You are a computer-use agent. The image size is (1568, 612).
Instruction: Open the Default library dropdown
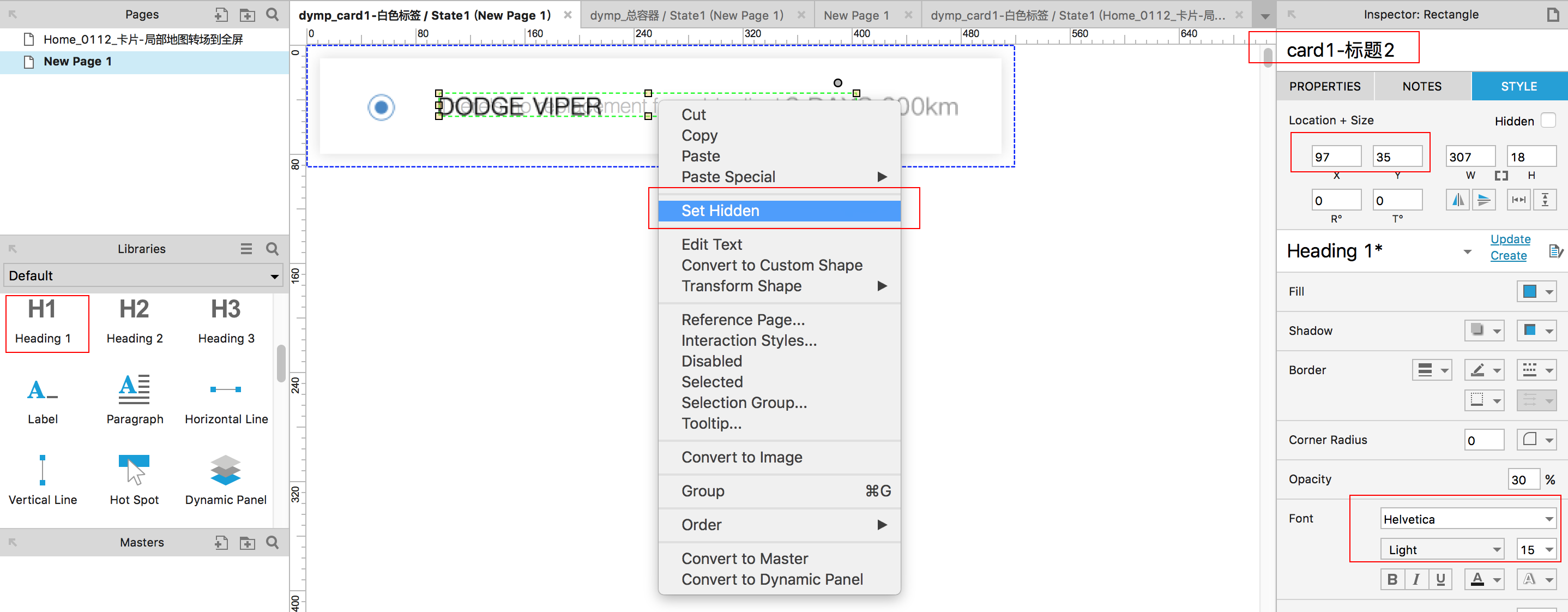[x=143, y=276]
